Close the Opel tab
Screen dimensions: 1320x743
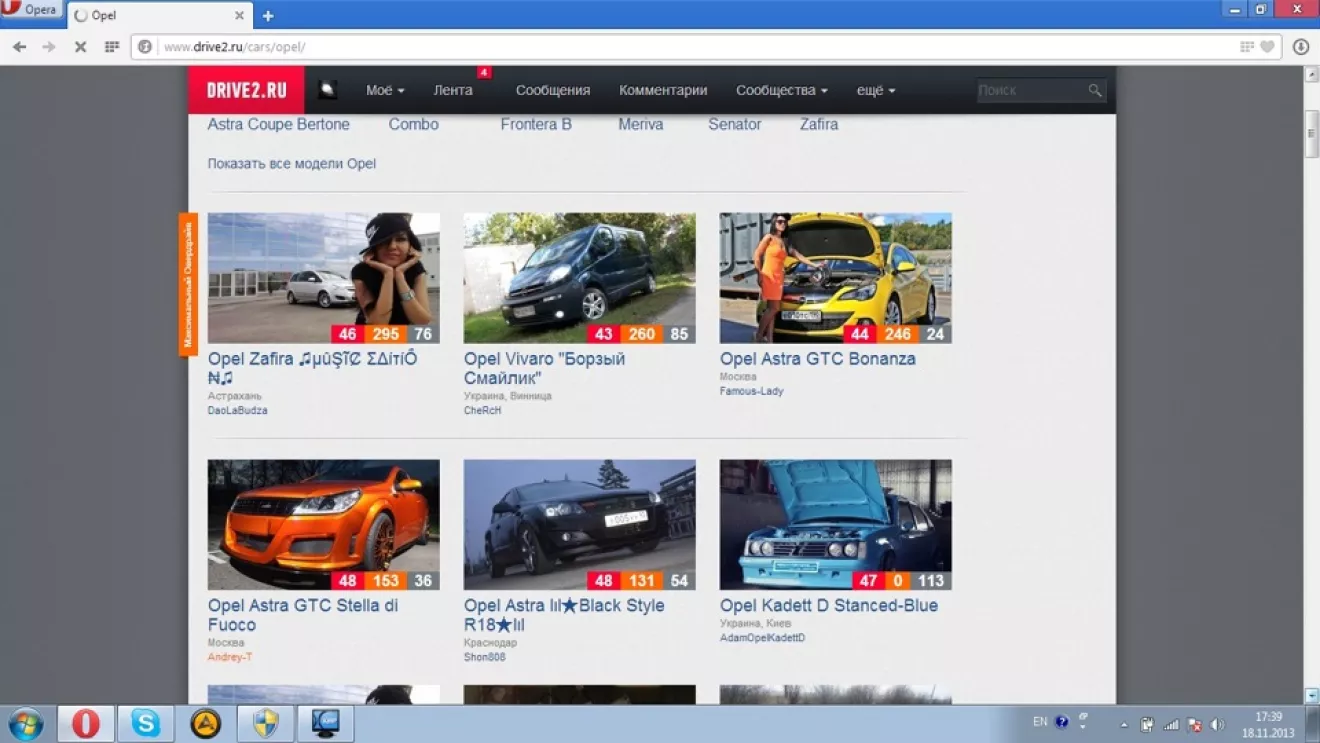click(239, 16)
